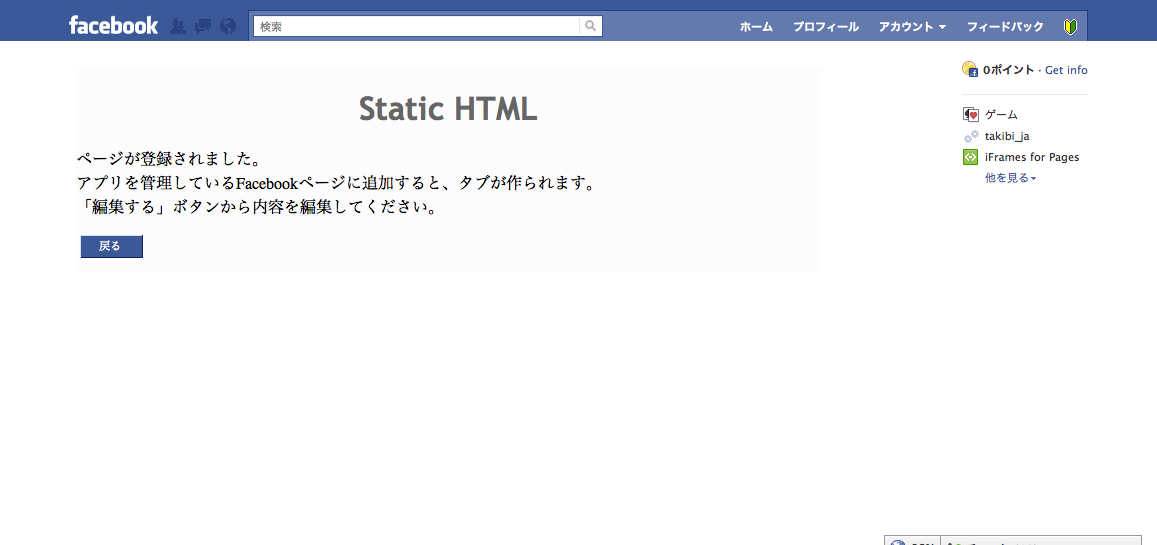Screen dimensions: 1157x545
Task: Expand 他を見る to show more apps
Action: click(x=1010, y=178)
